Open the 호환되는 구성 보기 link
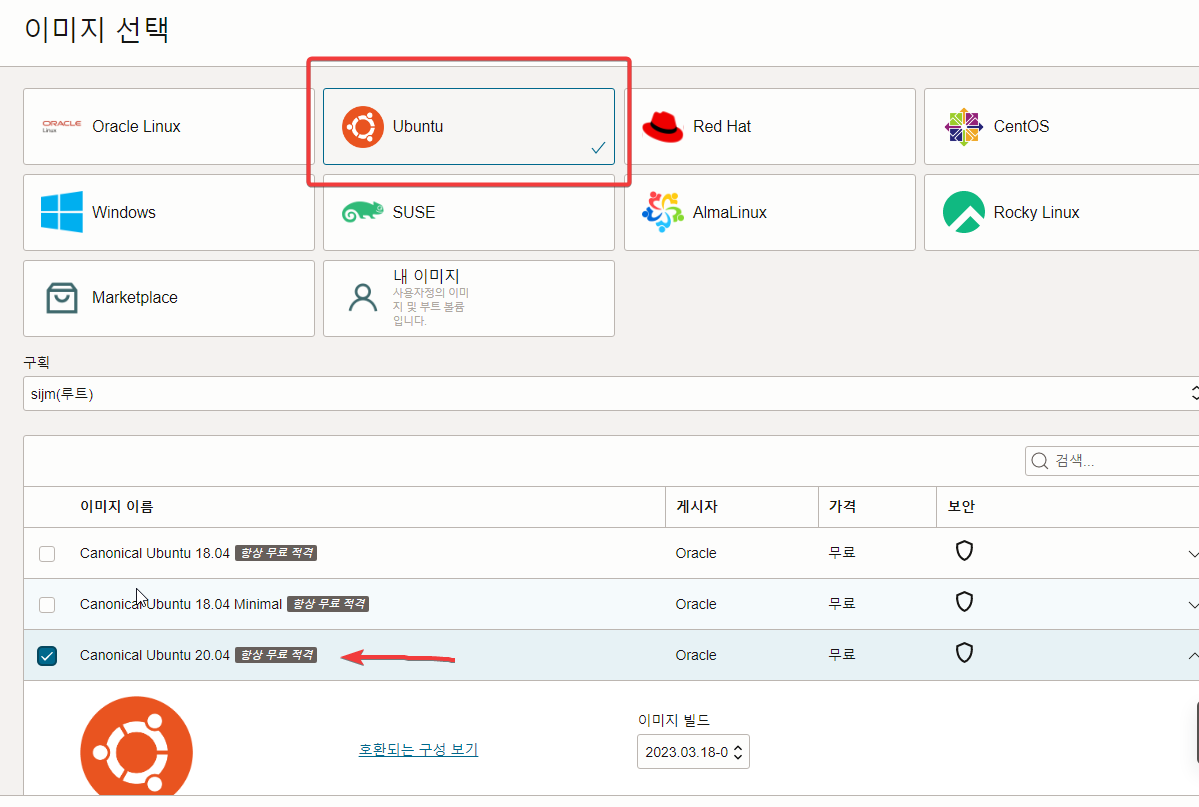 [x=418, y=750]
